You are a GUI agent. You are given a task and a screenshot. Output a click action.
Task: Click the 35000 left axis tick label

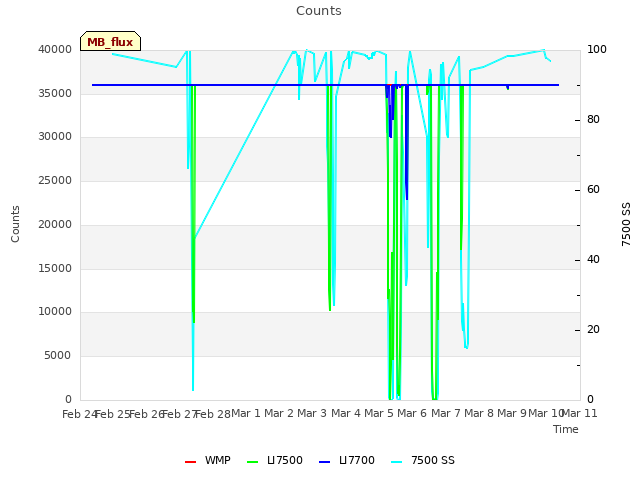tap(55, 93)
